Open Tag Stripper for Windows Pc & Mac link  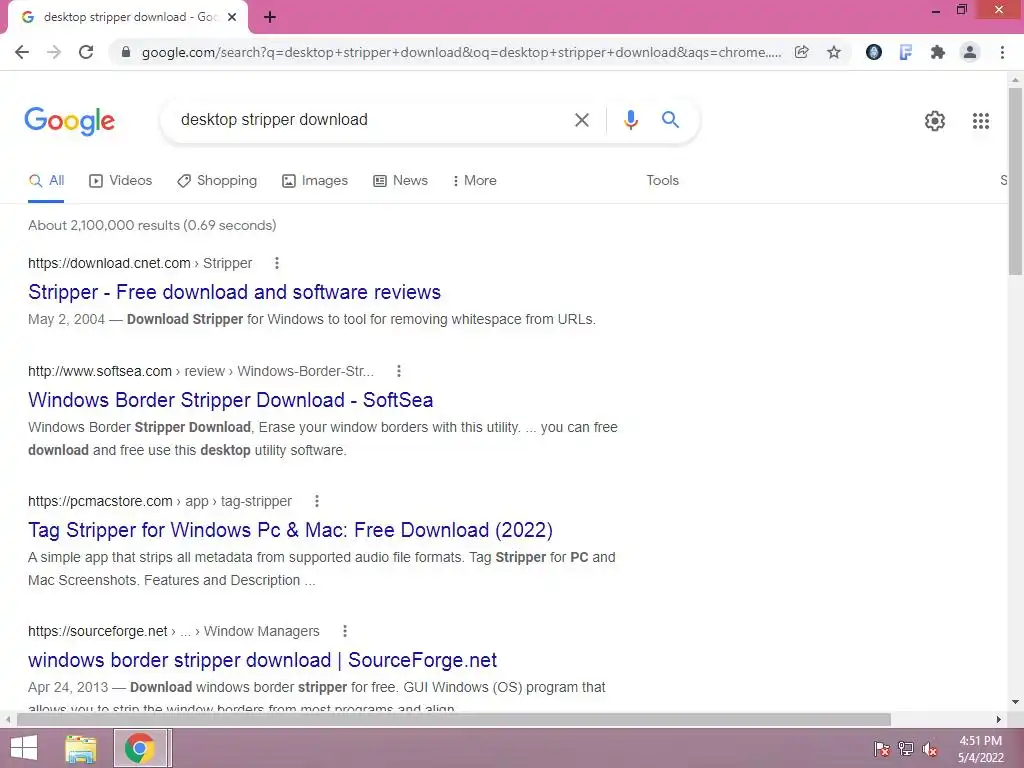pyautogui.click(x=291, y=530)
